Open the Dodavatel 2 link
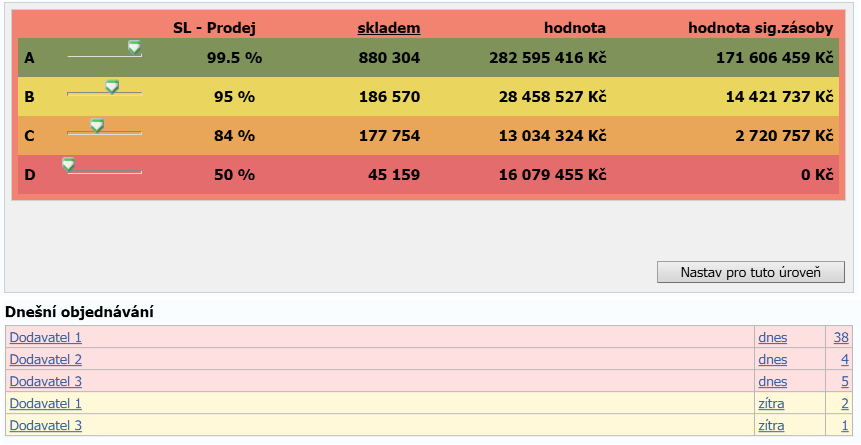The width and height of the screenshot is (861, 445). [x=46, y=360]
